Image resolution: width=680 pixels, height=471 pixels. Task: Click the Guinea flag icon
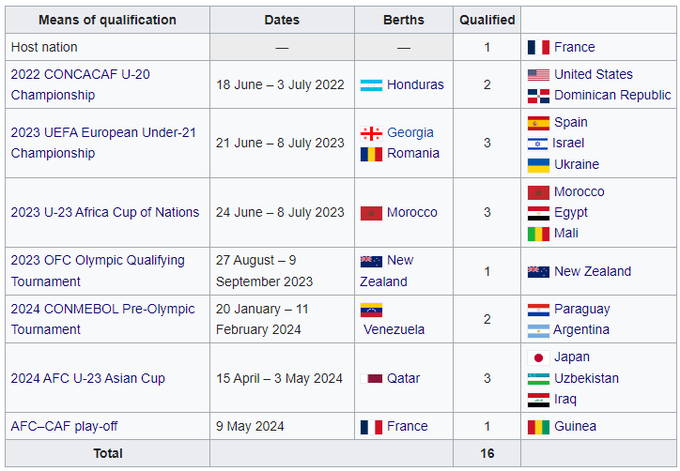click(538, 426)
